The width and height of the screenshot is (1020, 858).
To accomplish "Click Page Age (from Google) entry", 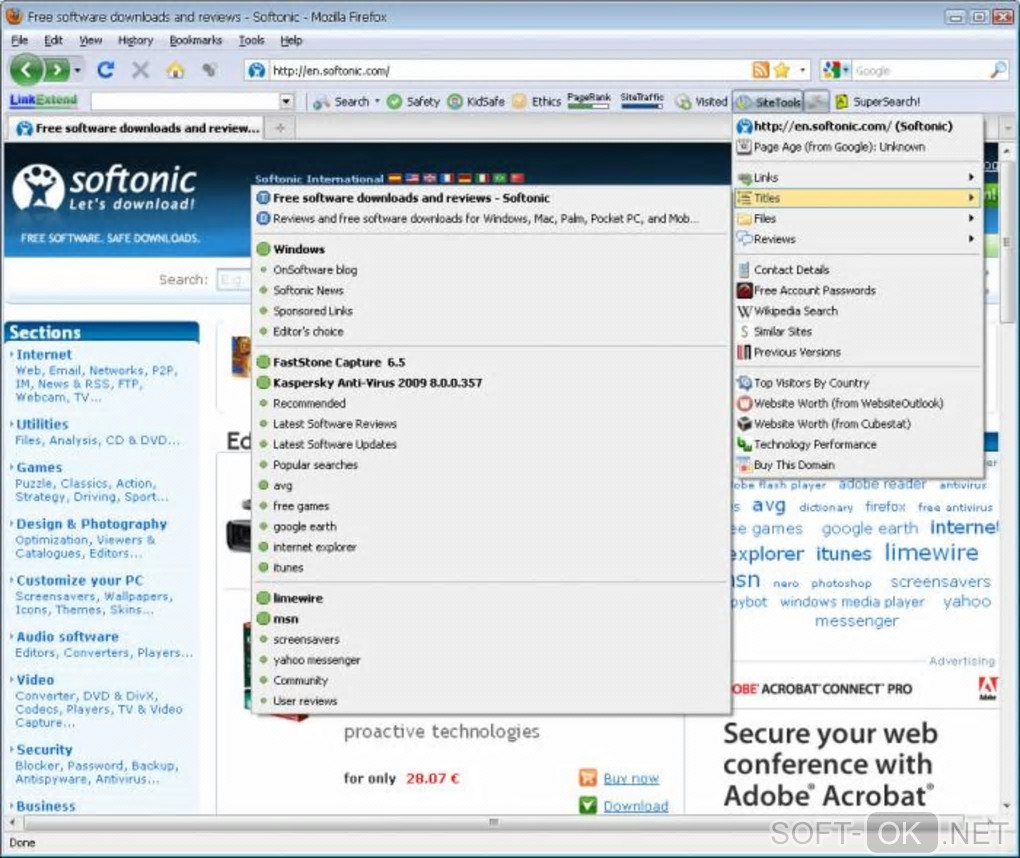I will click(857, 147).
